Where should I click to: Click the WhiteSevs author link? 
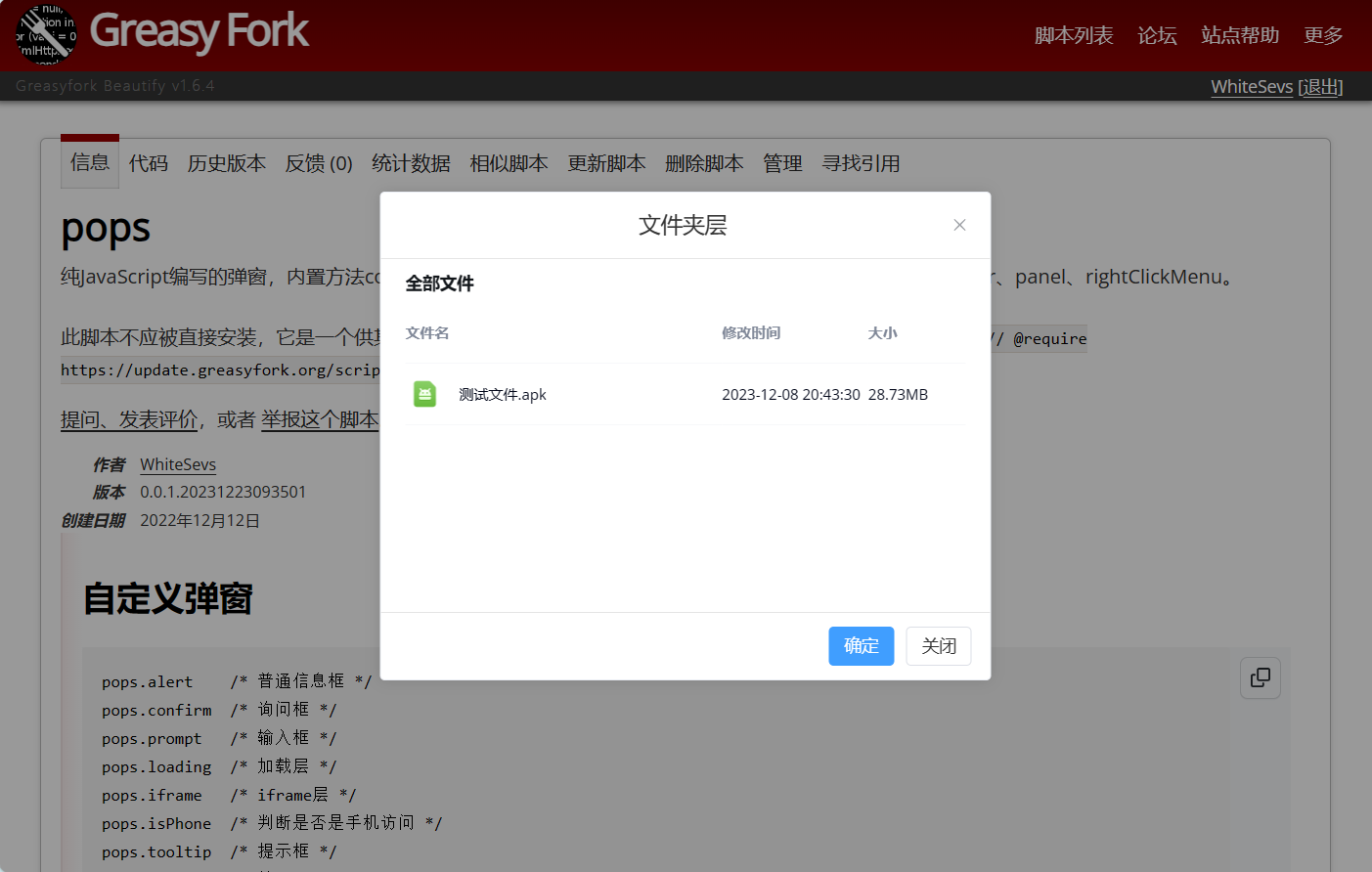coord(178,464)
